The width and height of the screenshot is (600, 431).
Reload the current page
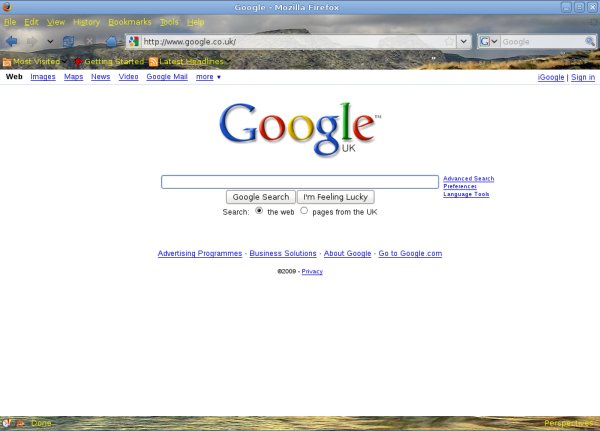tap(68, 41)
